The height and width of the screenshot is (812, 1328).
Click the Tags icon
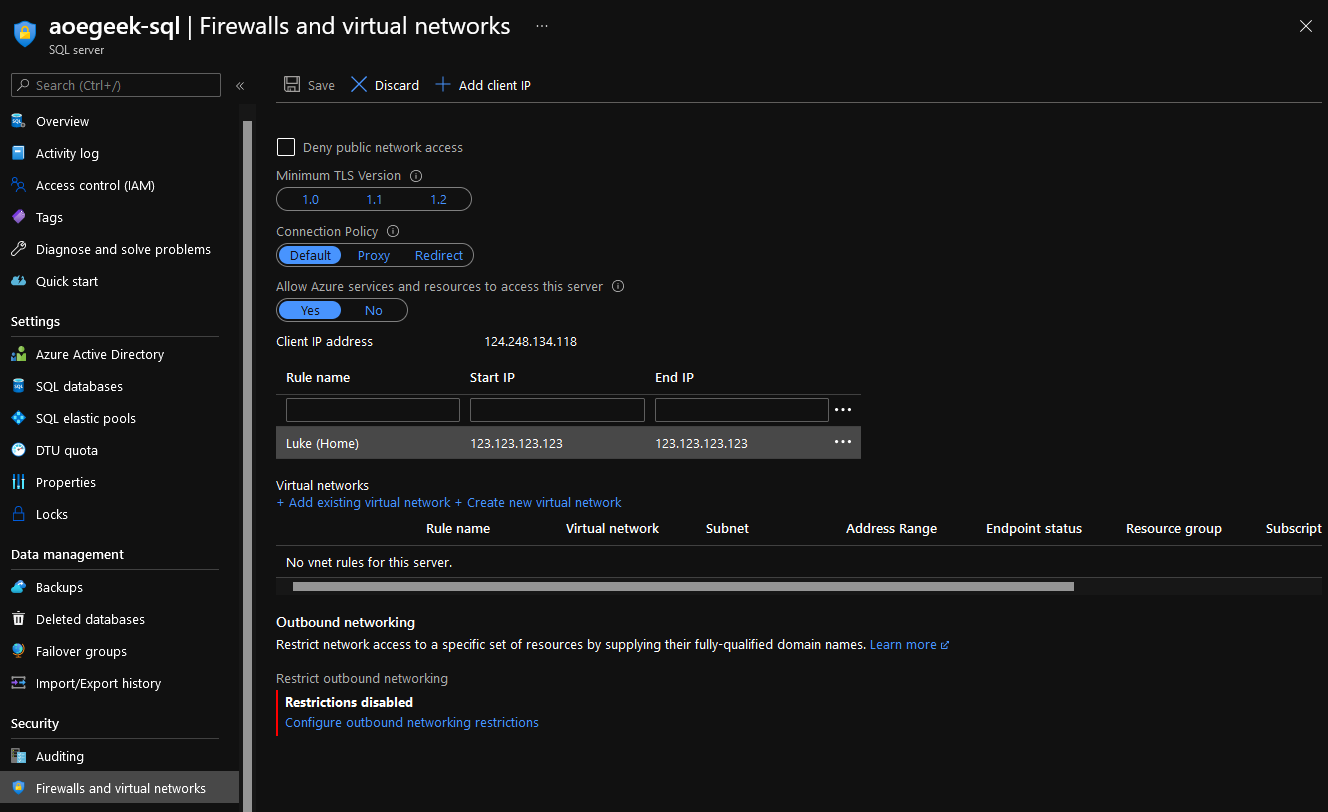click(x=18, y=217)
